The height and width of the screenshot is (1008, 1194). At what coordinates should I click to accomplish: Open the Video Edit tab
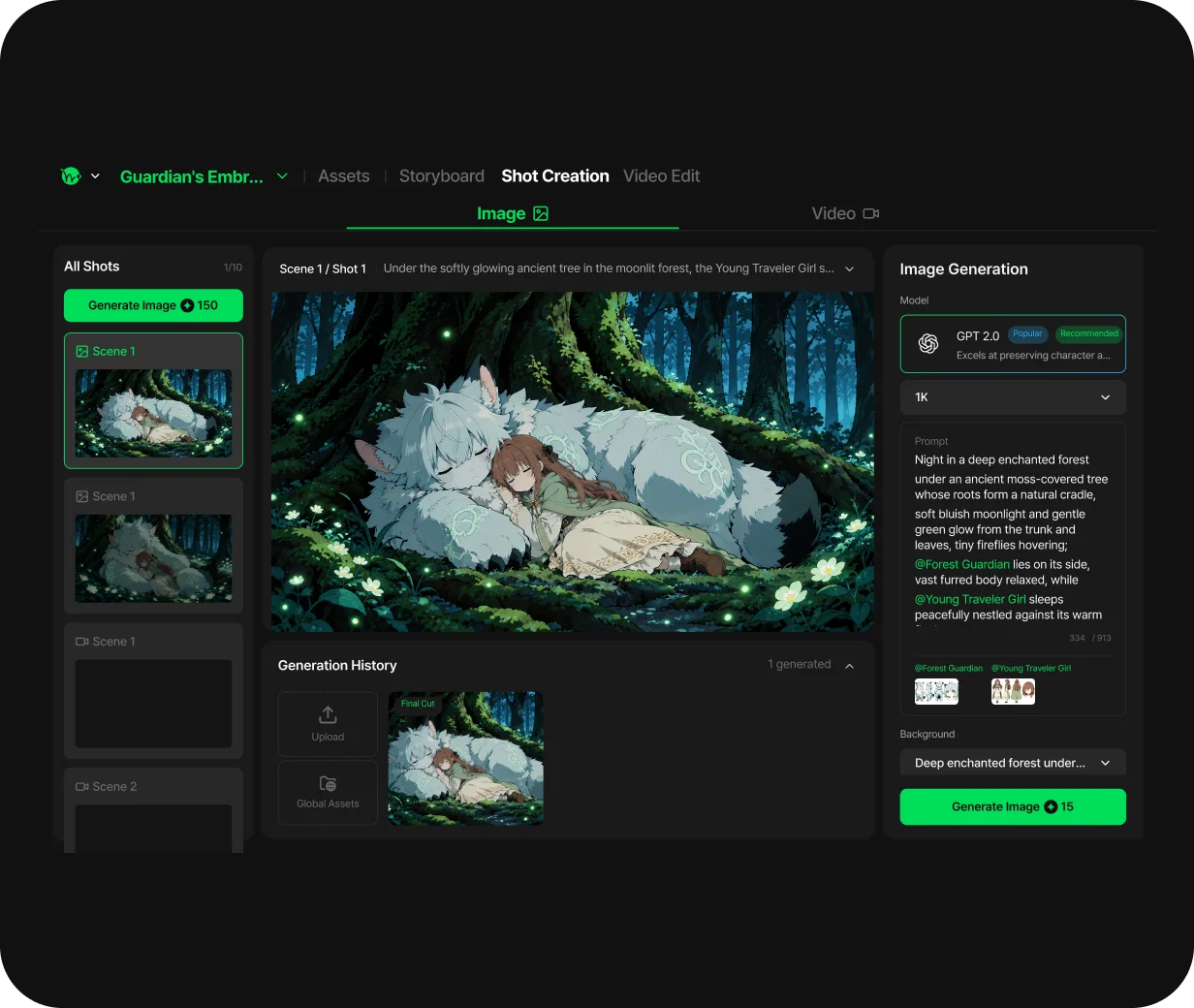click(x=661, y=176)
